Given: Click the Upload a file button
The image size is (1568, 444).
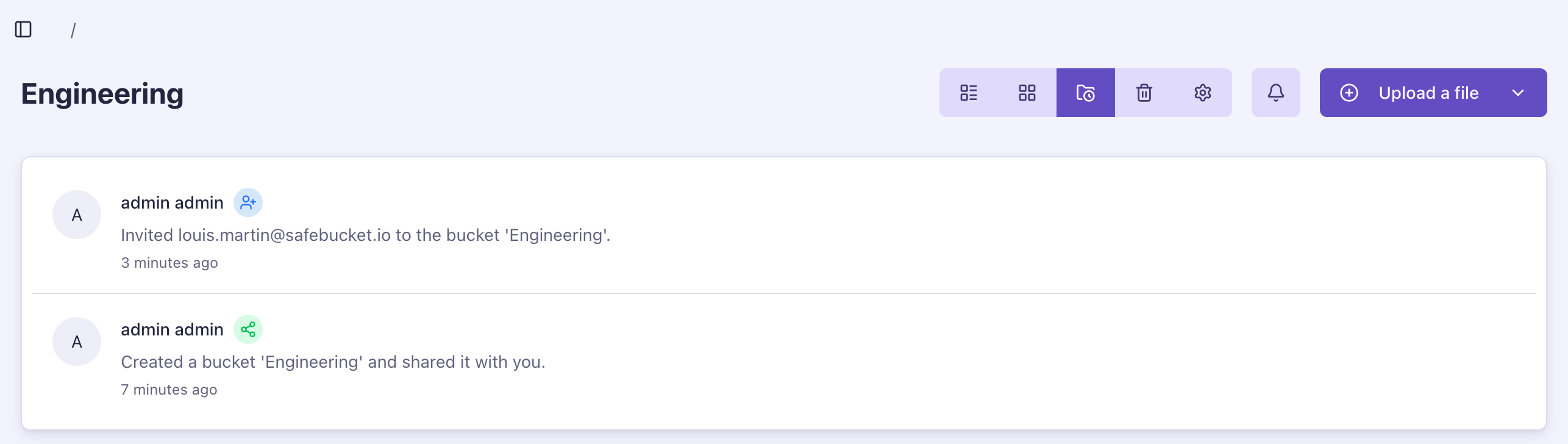Looking at the screenshot, I should tap(1428, 93).
